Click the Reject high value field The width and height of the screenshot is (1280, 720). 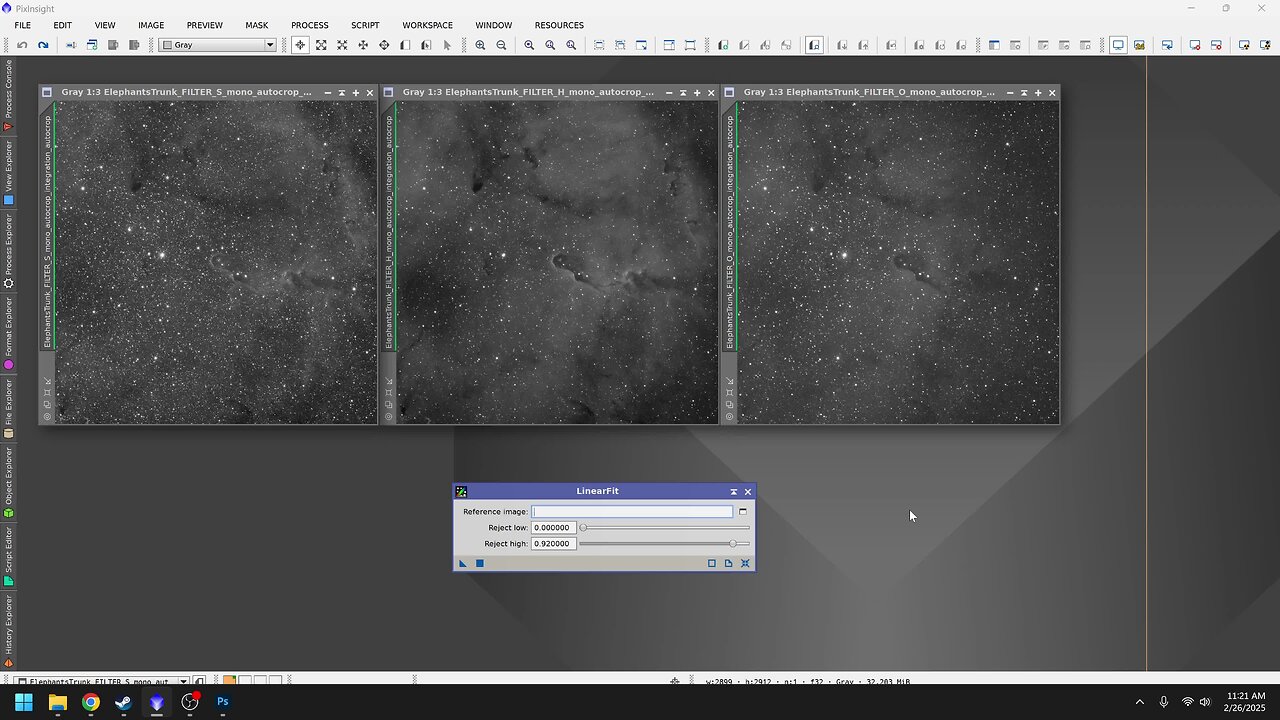(x=553, y=544)
